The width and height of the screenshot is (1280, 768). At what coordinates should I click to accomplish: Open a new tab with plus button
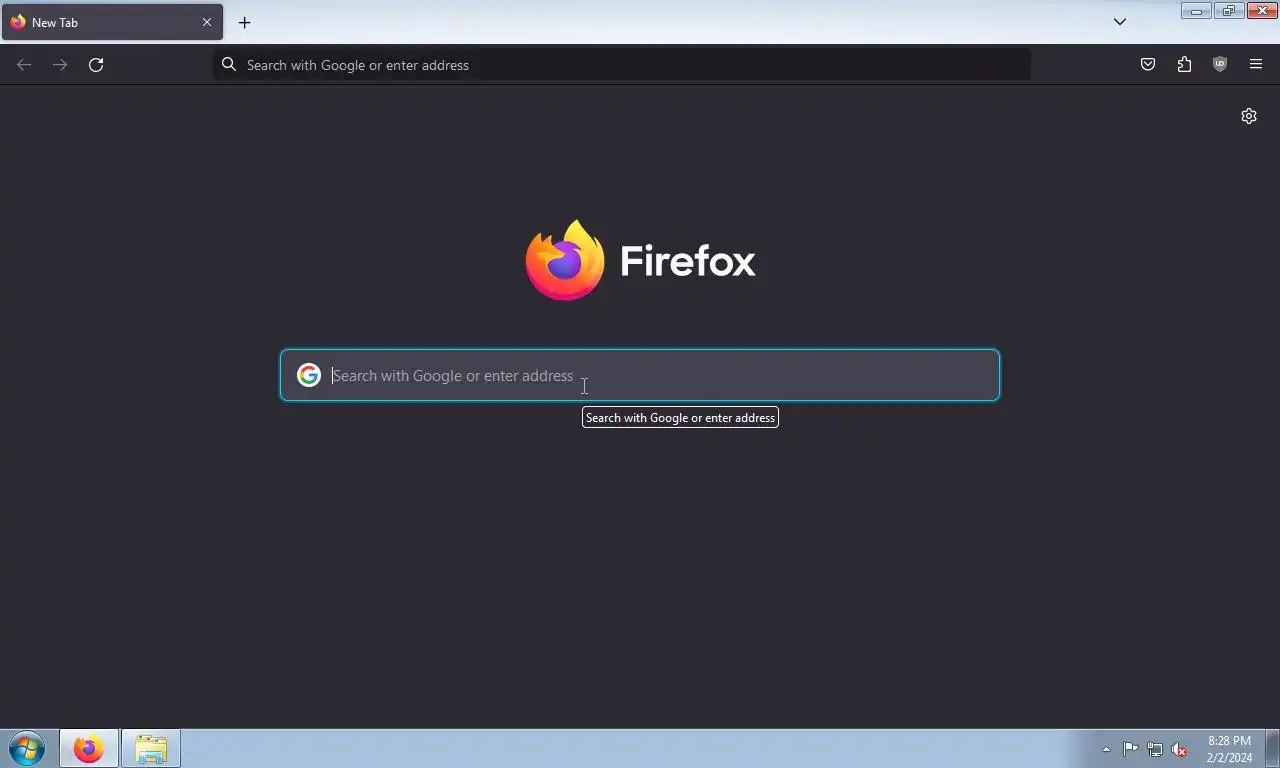(244, 22)
